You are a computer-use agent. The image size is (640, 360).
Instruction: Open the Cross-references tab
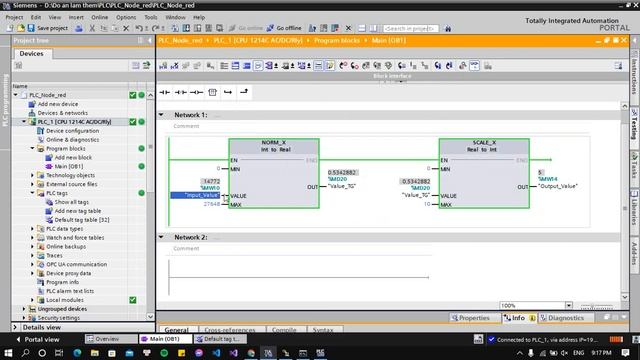(229, 329)
